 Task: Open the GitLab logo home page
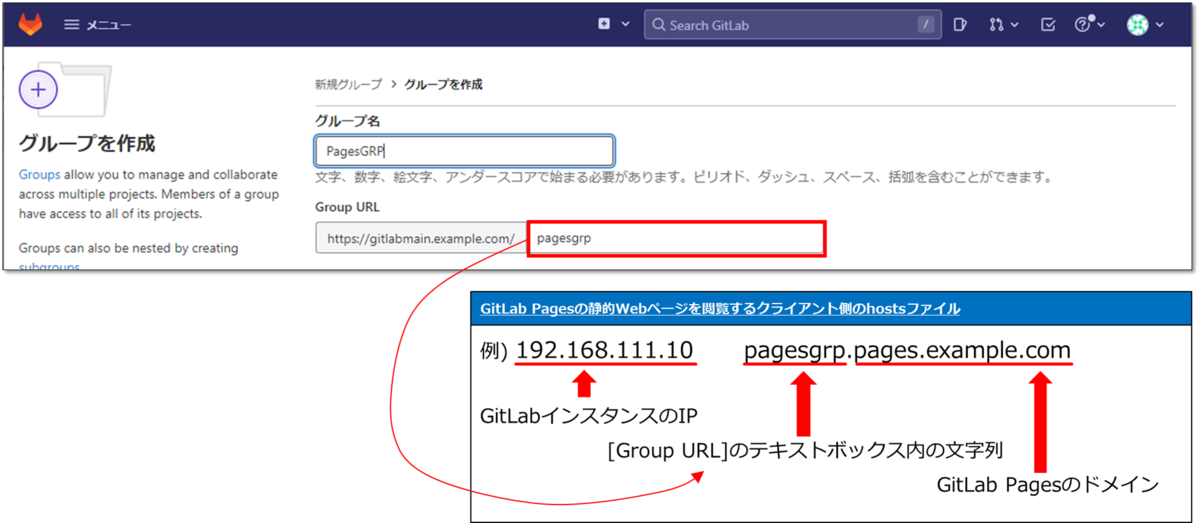[x=31, y=24]
